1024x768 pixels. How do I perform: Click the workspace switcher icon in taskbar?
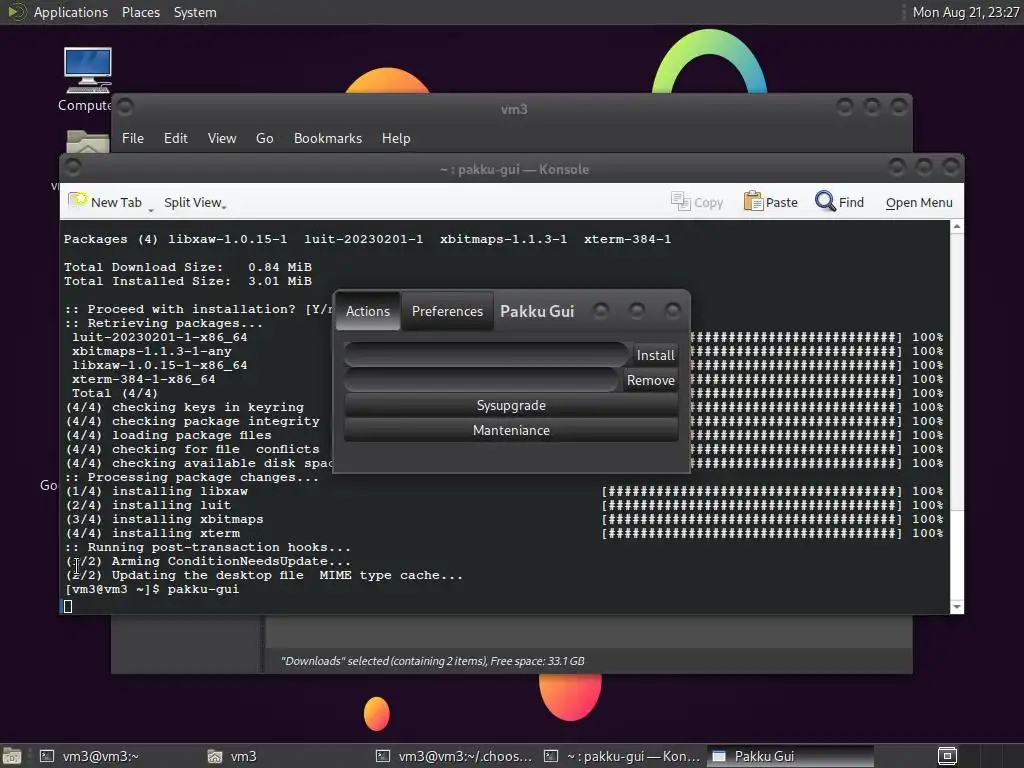[947, 756]
